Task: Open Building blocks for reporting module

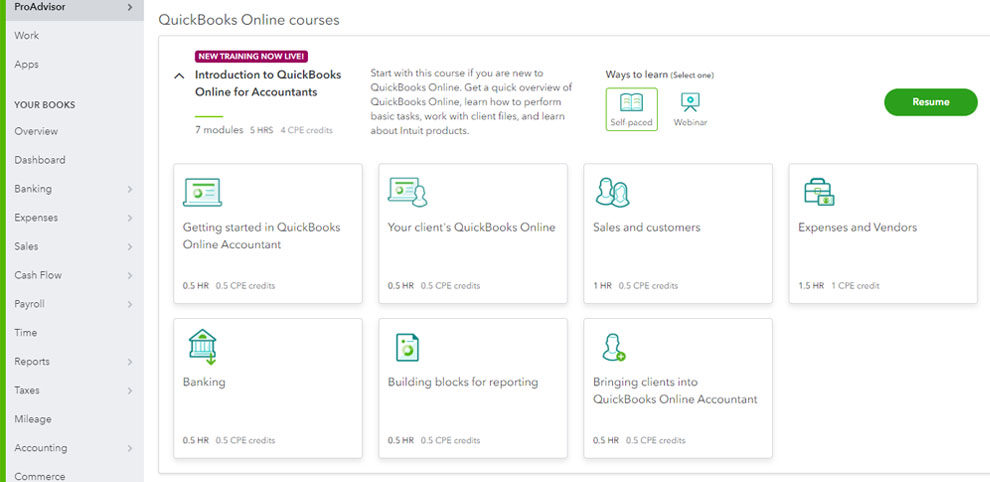Action: (x=463, y=382)
